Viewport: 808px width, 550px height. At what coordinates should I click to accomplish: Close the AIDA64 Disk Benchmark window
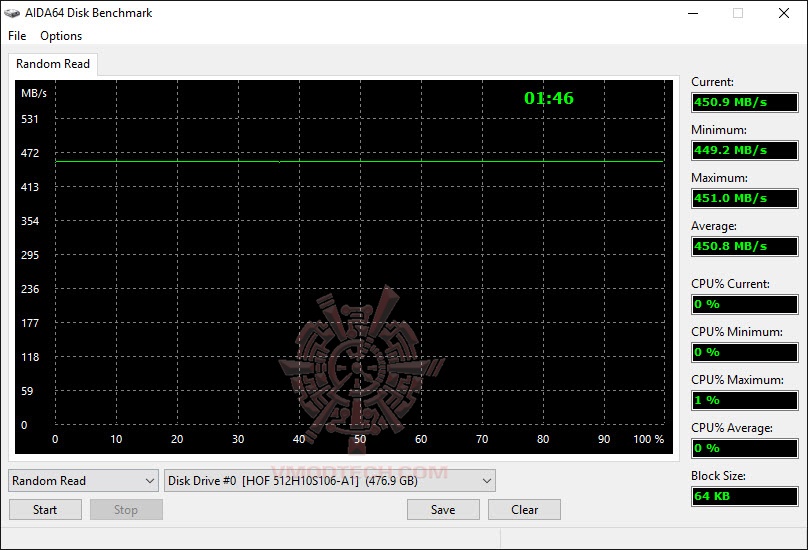tap(784, 13)
